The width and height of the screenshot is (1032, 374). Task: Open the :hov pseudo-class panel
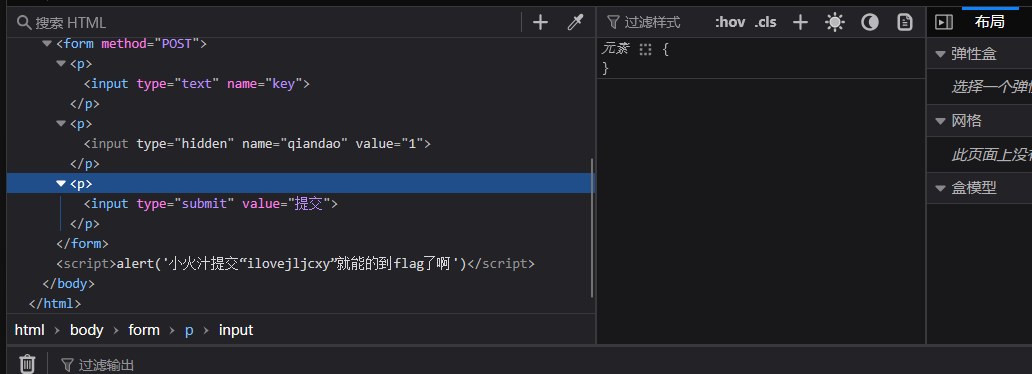[x=730, y=22]
